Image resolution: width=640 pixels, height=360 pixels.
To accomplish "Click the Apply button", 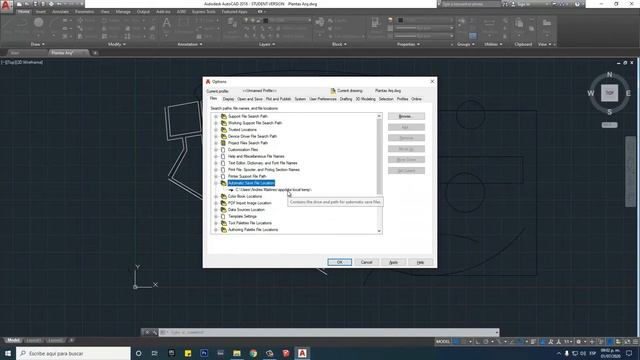I will (393, 262).
